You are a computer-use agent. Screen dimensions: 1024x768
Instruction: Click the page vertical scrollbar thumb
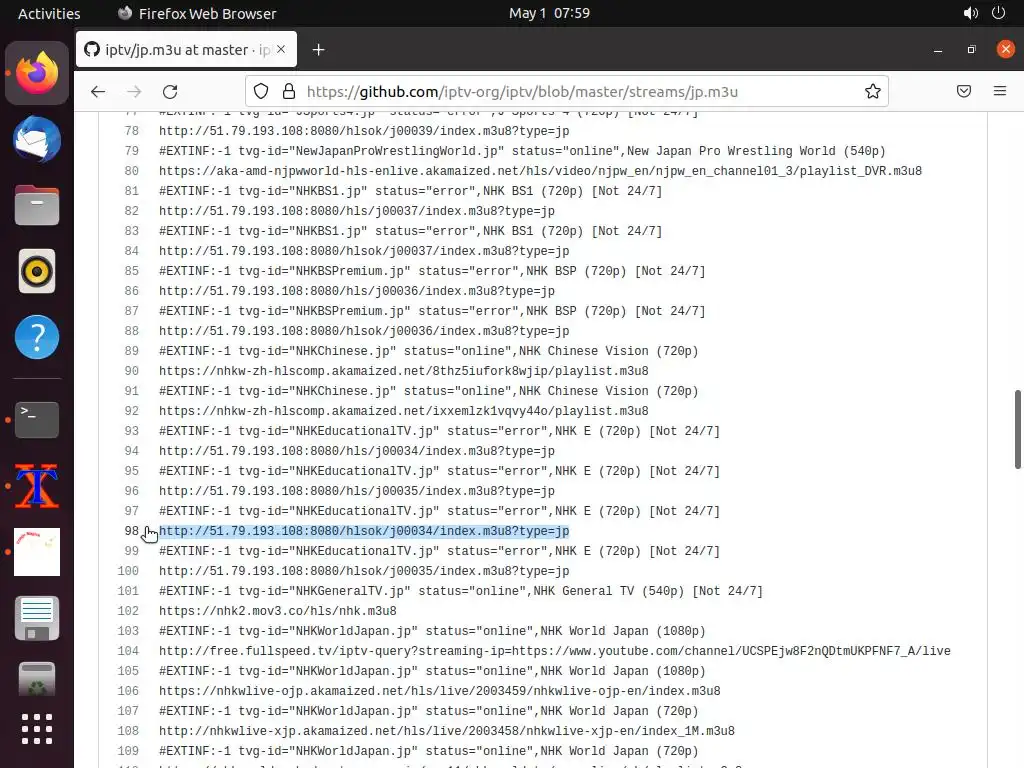pyautogui.click(x=1017, y=429)
